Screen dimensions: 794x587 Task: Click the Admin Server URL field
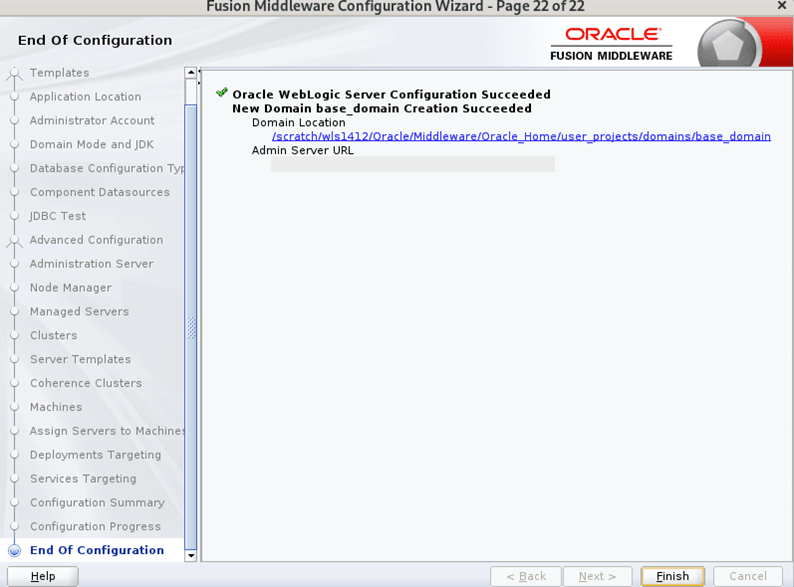pos(413,164)
